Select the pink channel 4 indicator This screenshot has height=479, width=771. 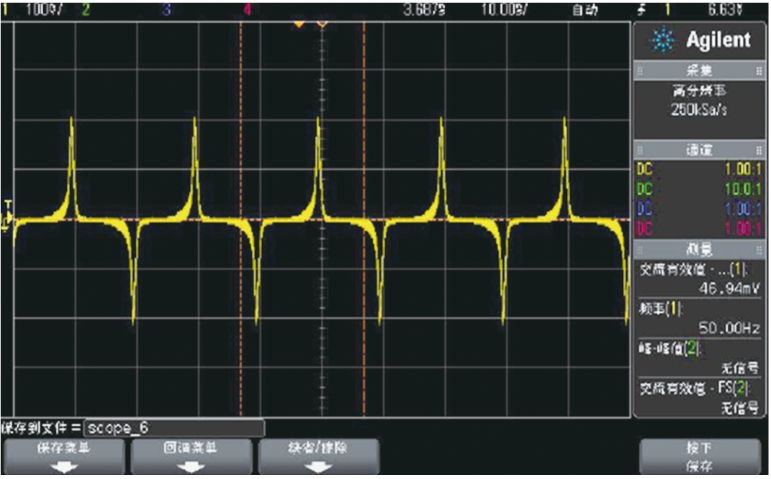[x=247, y=9]
